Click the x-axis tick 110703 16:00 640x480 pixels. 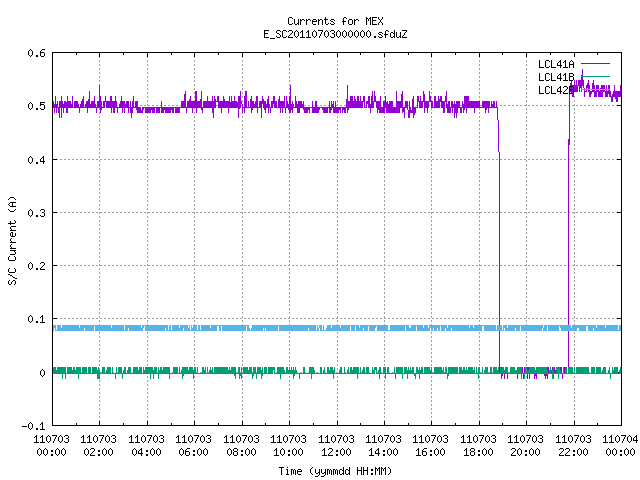tap(430, 446)
